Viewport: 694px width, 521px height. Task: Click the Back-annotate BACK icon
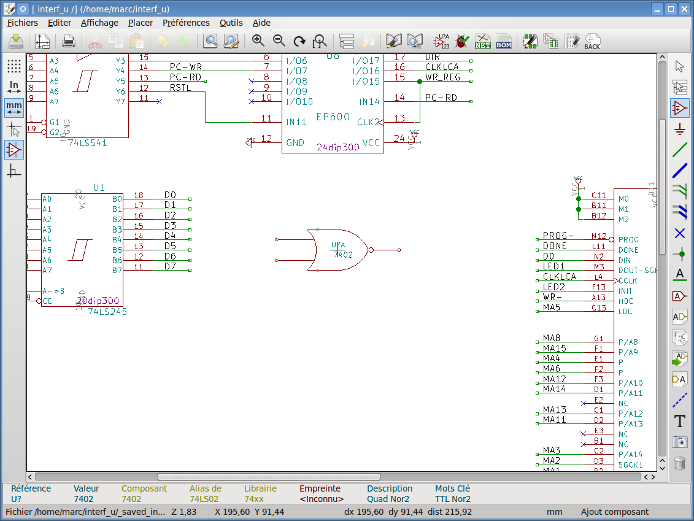click(592, 41)
